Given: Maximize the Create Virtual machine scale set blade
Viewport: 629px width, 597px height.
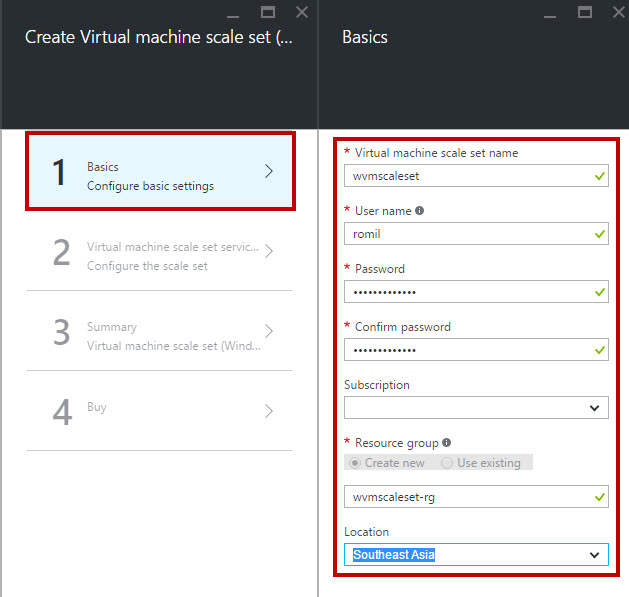Looking at the screenshot, I should (x=268, y=12).
